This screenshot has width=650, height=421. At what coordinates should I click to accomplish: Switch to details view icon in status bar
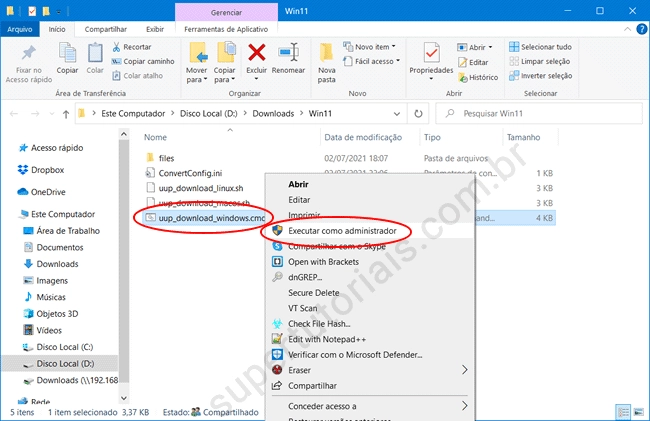coord(623,412)
